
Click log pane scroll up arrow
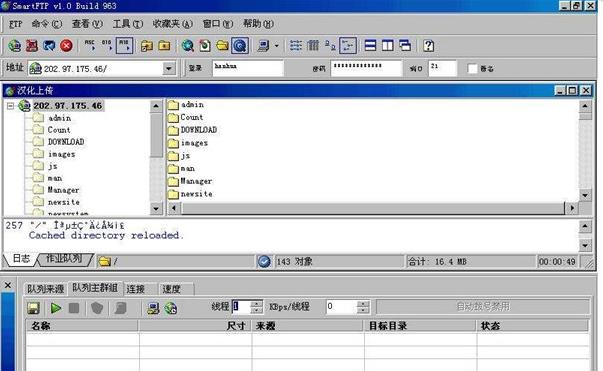585,227
